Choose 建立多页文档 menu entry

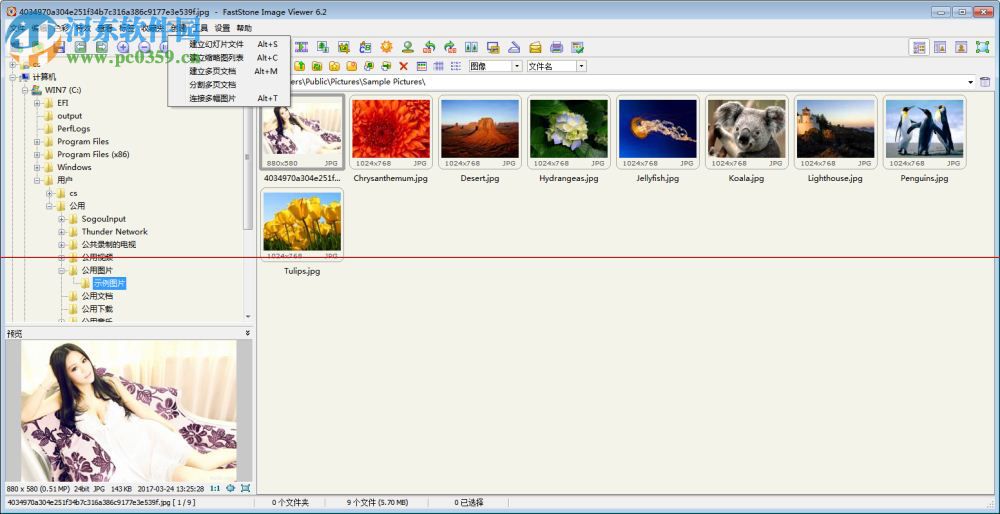tap(229, 71)
